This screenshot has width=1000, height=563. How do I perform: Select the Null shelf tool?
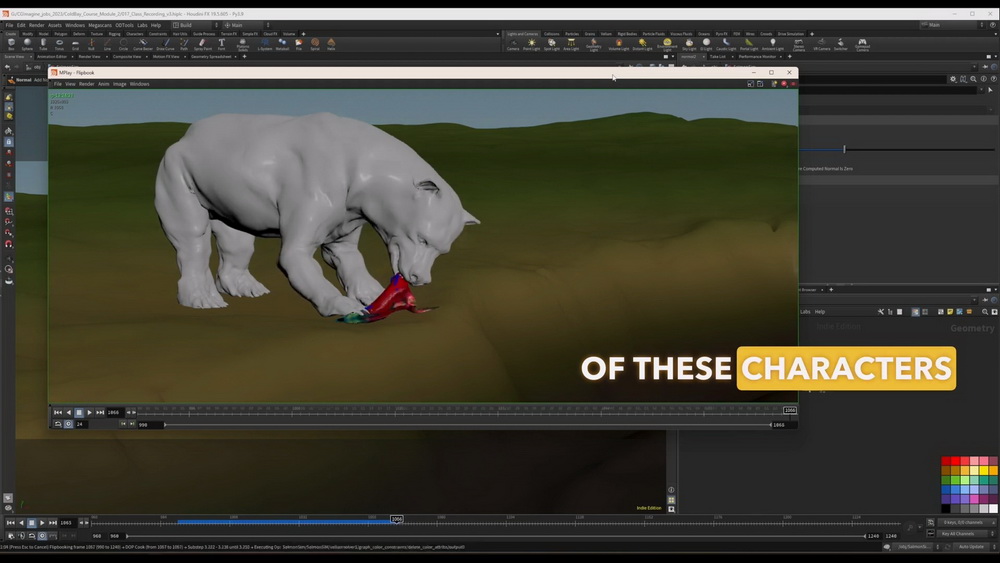(91, 44)
